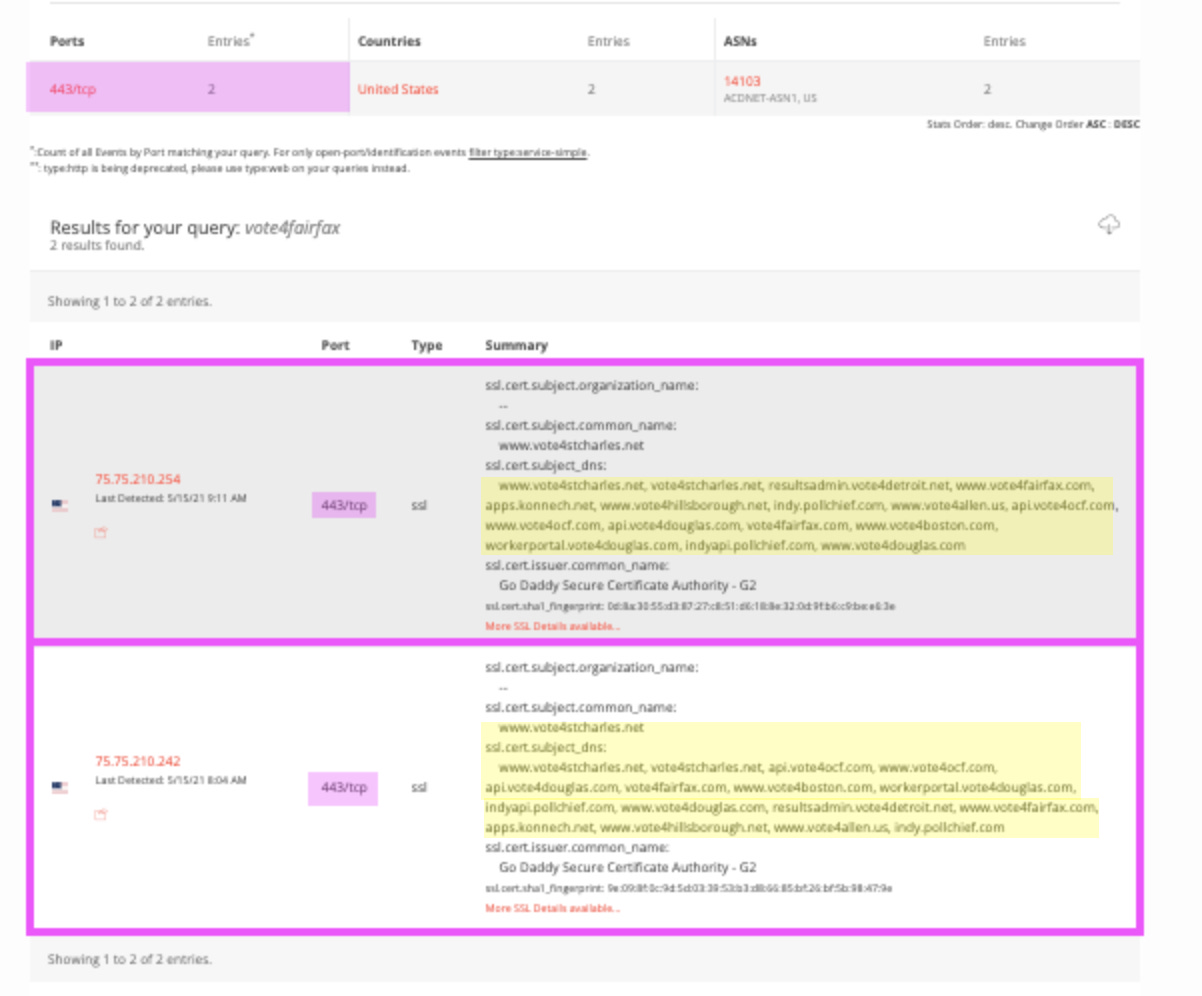Click the IP column header
1202x996 pixels.
pyautogui.click(x=56, y=345)
